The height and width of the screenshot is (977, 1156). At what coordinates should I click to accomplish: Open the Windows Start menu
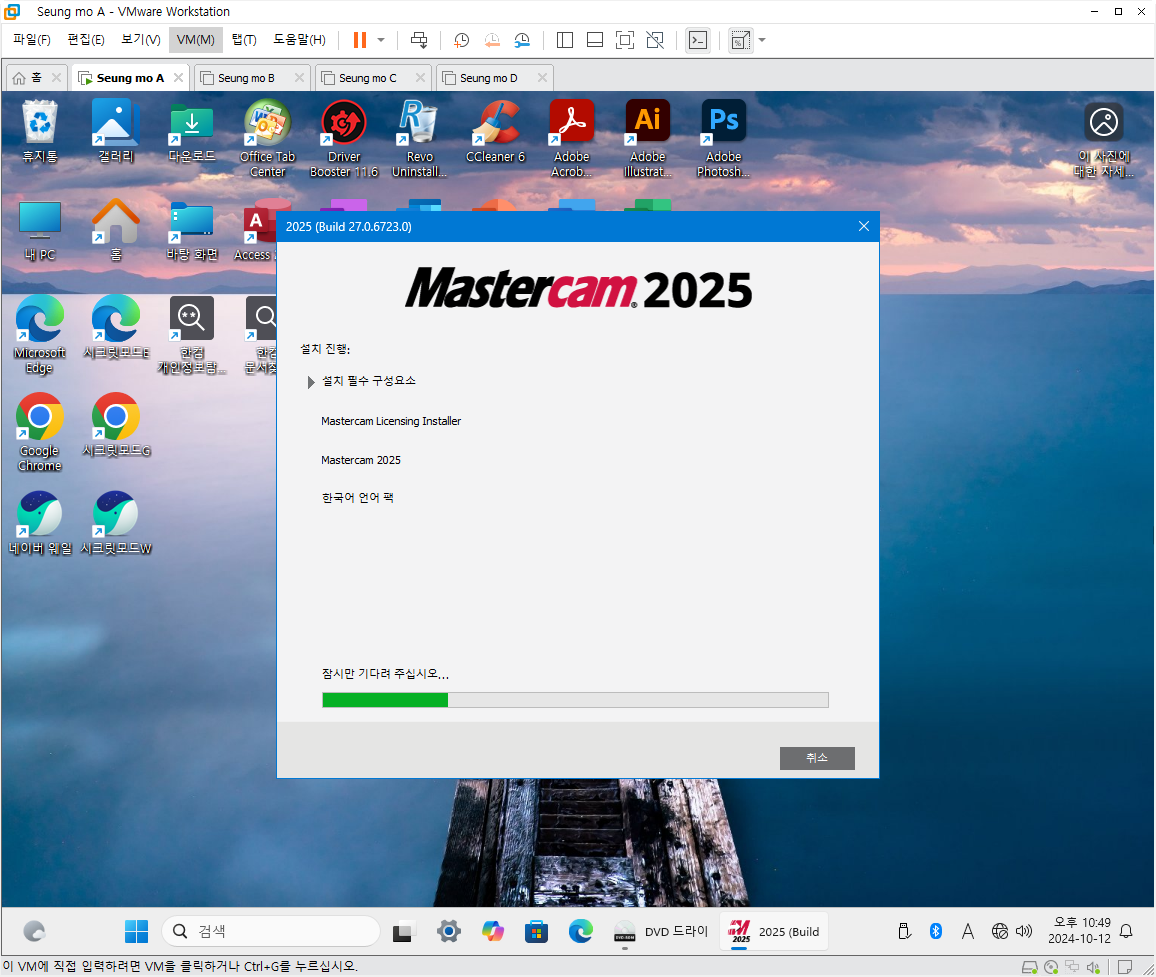(136, 931)
